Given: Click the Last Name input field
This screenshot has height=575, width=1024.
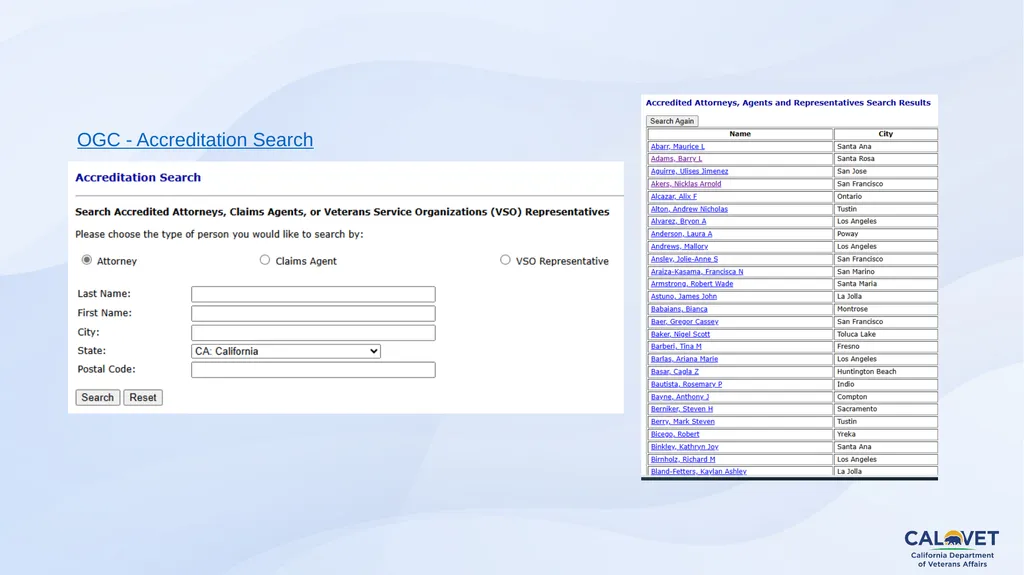Looking at the screenshot, I should click(x=313, y=294).
